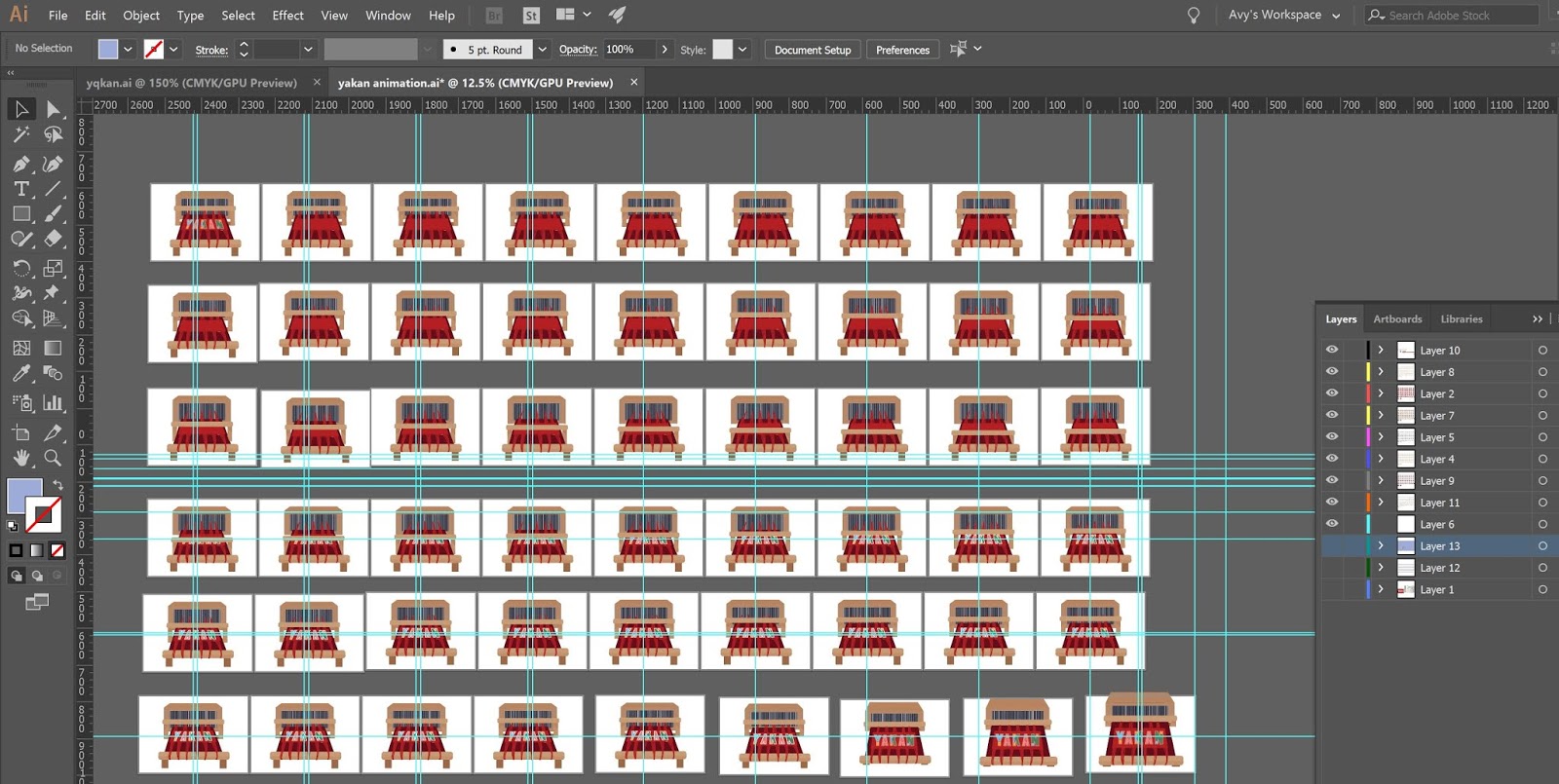The width and height of the screenshot is (1559, 784).
Task: Click the Fill color box in toolbar
Action: [24, 496]
